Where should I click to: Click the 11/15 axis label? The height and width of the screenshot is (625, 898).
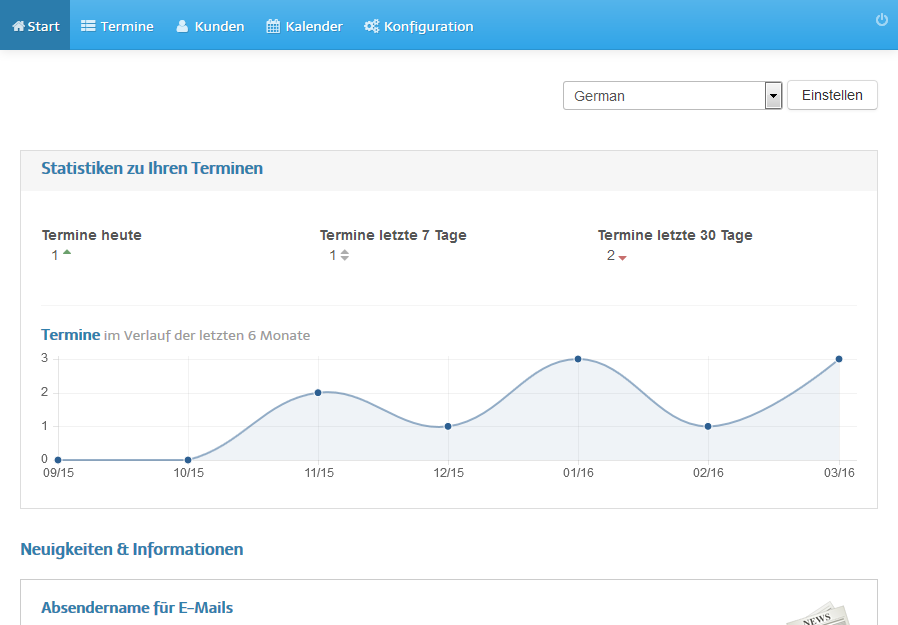(319, 473)
